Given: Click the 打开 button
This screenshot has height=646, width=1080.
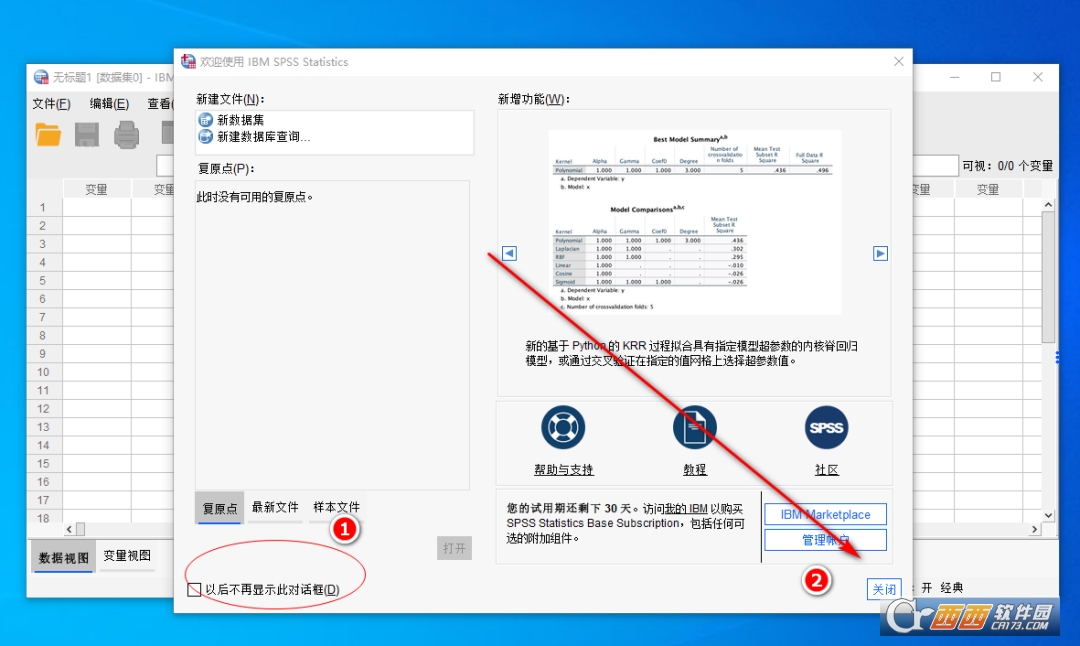Looking at the screenshot, I should coord(454,548).
